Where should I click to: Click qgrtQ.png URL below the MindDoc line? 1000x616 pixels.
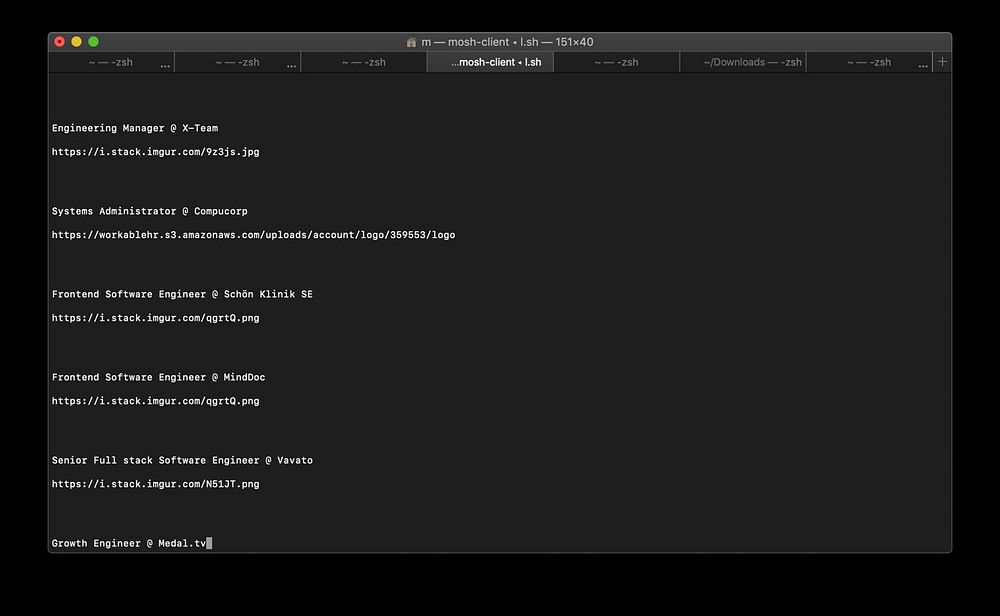(156, 400)
